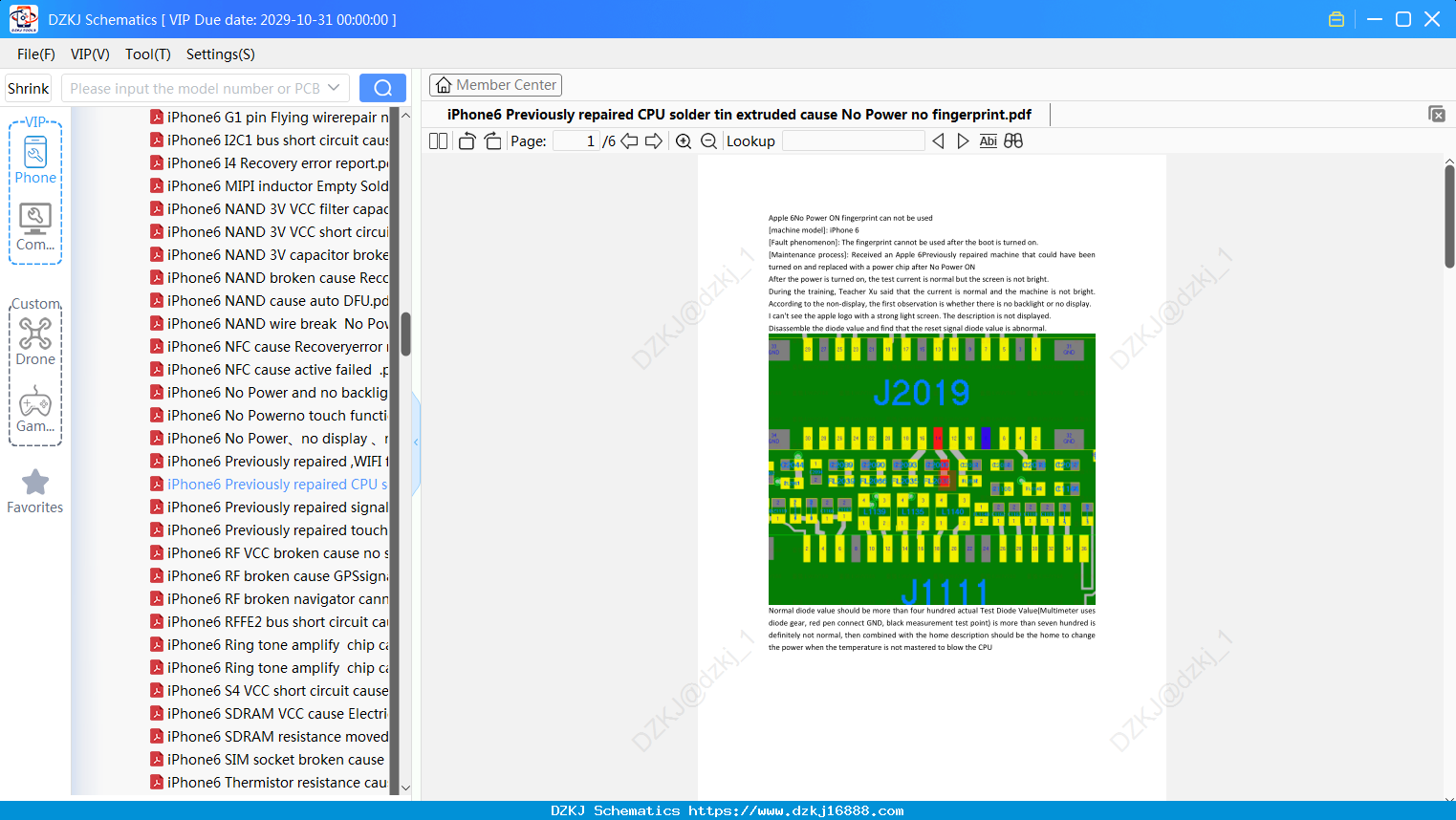Screen dimensions: 1456x820
Task: Open iPhone6 NFC cause Recoveryerror file
Action: click(277, 346)
